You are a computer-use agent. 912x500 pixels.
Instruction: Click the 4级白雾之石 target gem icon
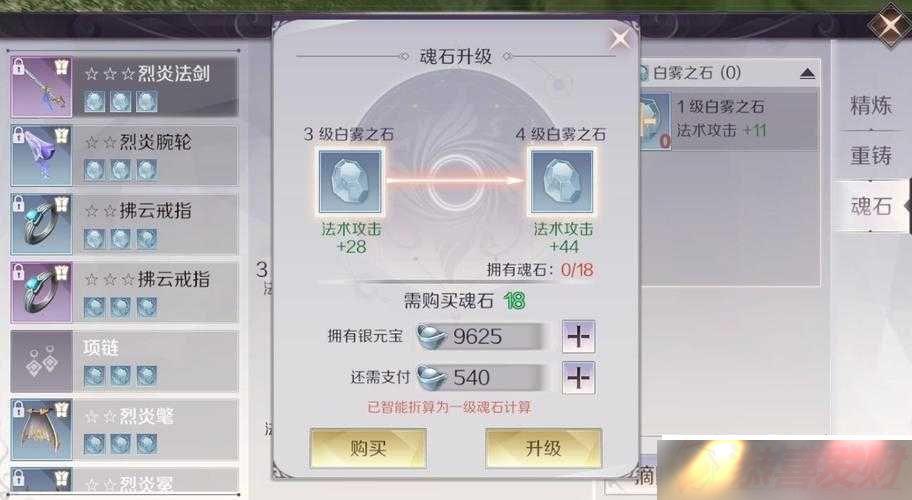point(562,181)
